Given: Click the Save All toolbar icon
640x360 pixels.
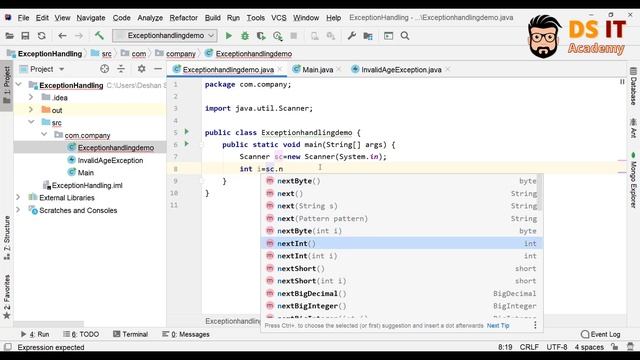Looking at the screenshot, I should pos(25,36).
